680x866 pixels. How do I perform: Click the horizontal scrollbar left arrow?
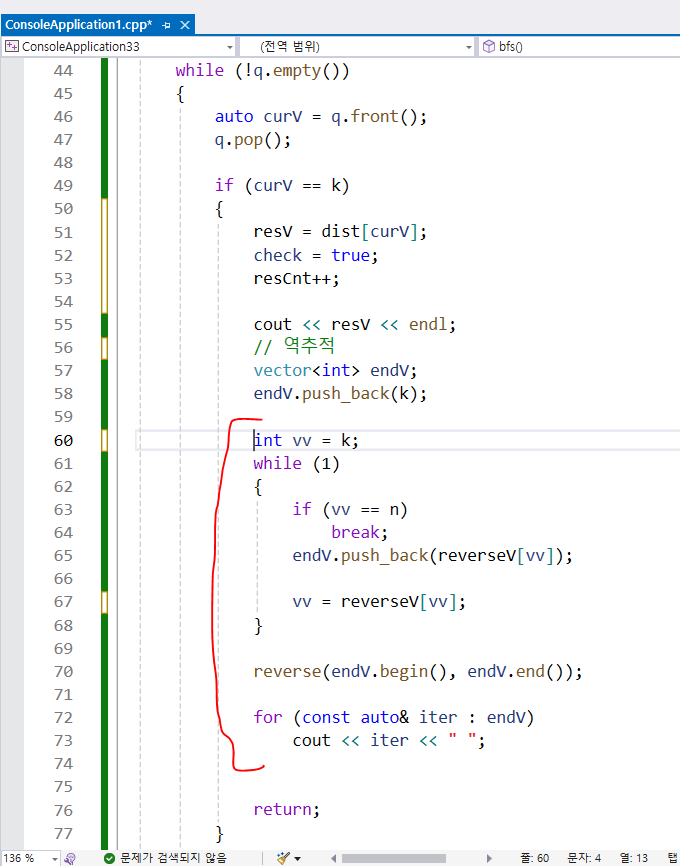(x=333, y=859)
